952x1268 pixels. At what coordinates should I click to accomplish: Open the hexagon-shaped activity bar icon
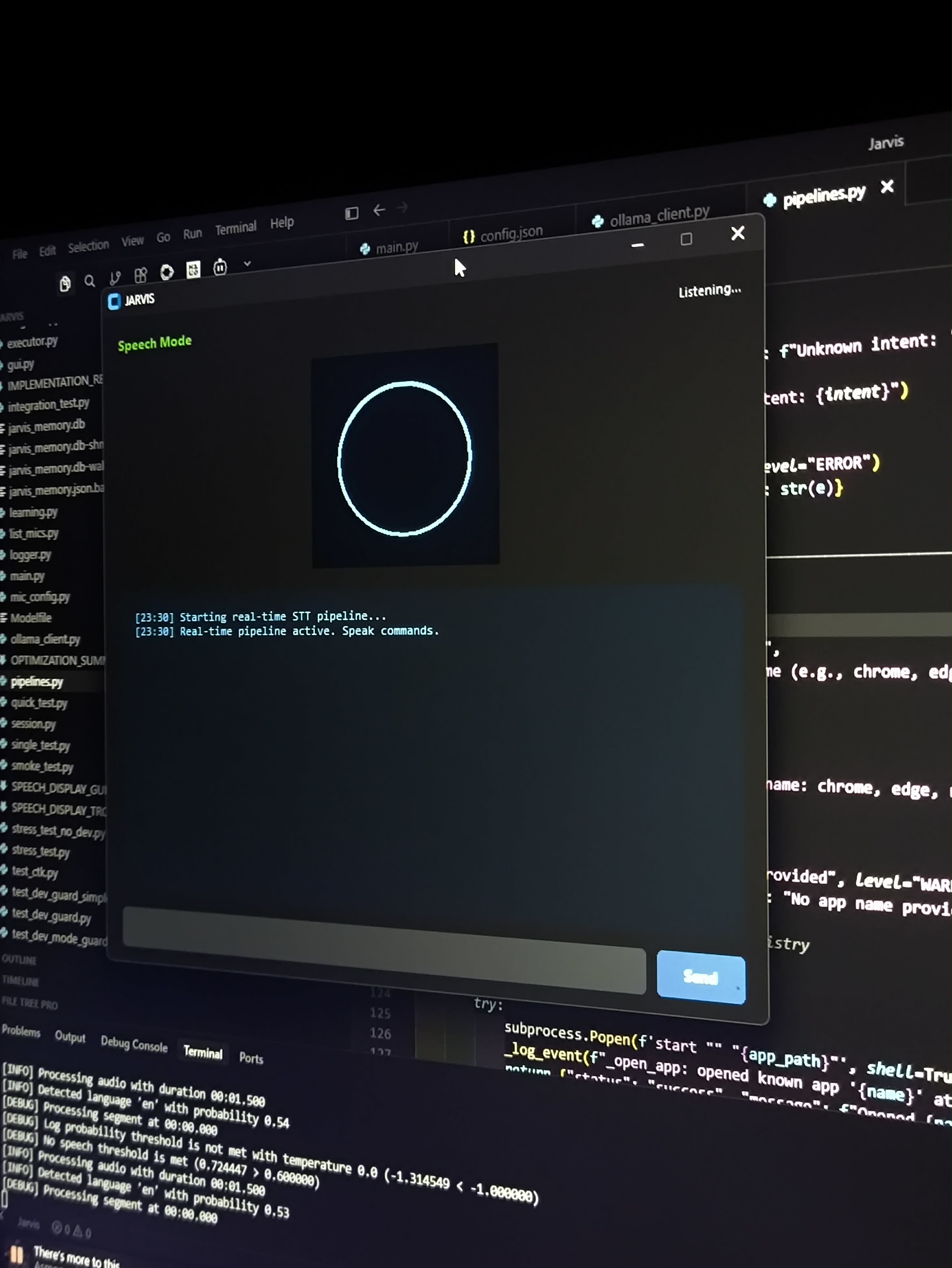[167, 272]
